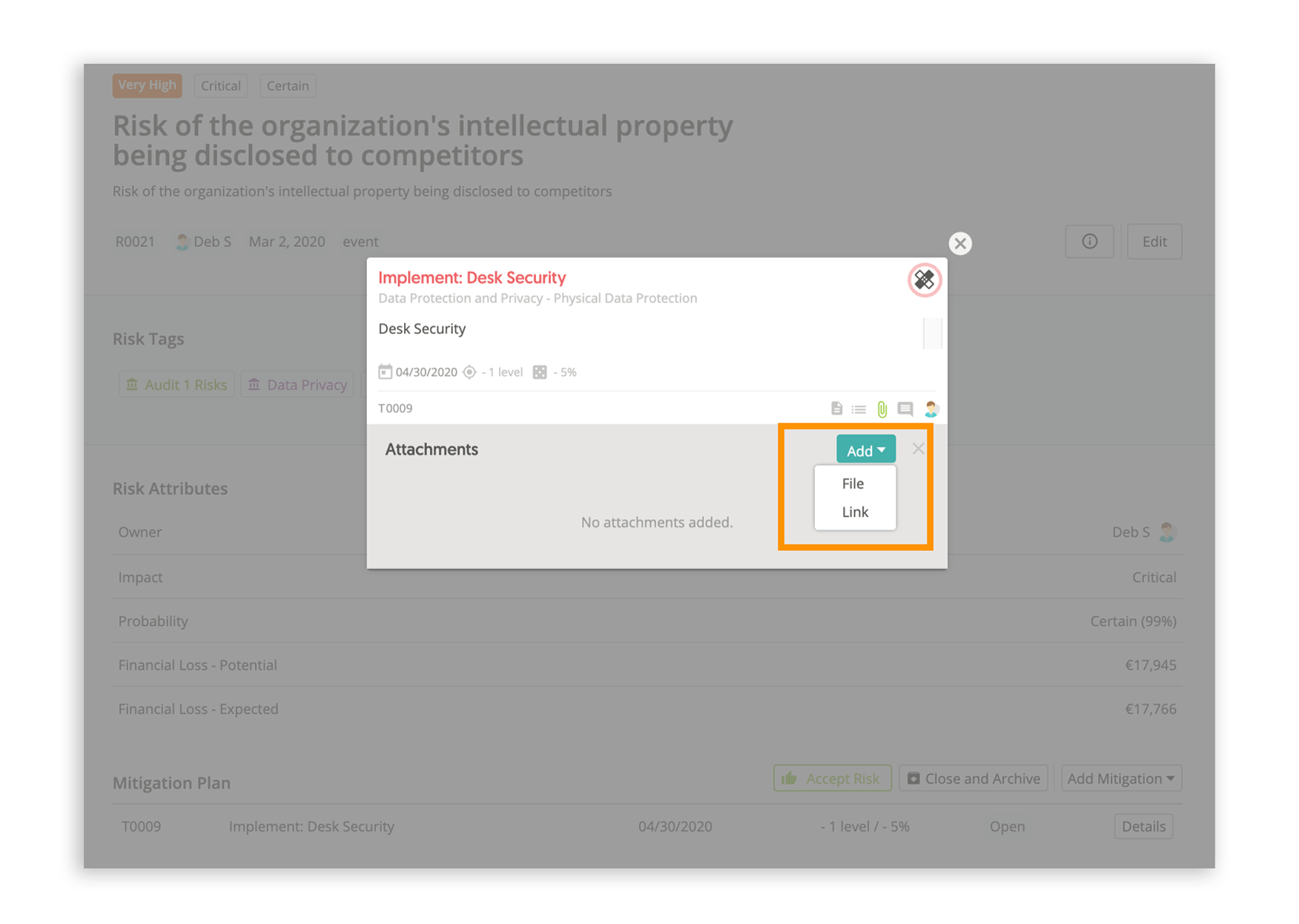Click the green paperclip attachments icon
The image size is (1299, 924).
882,409
